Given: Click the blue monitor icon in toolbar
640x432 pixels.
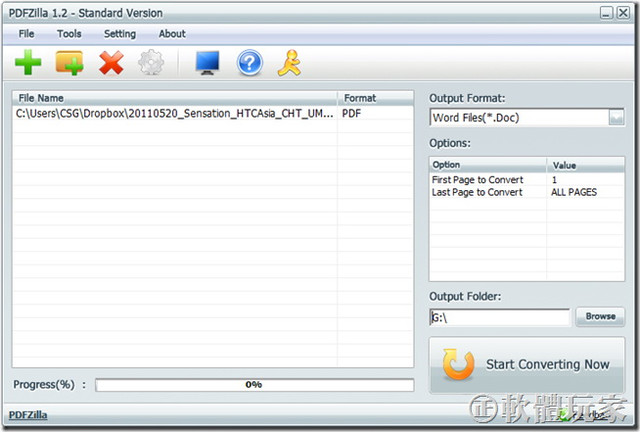Looking at the screenshot, I should [207, 62].
